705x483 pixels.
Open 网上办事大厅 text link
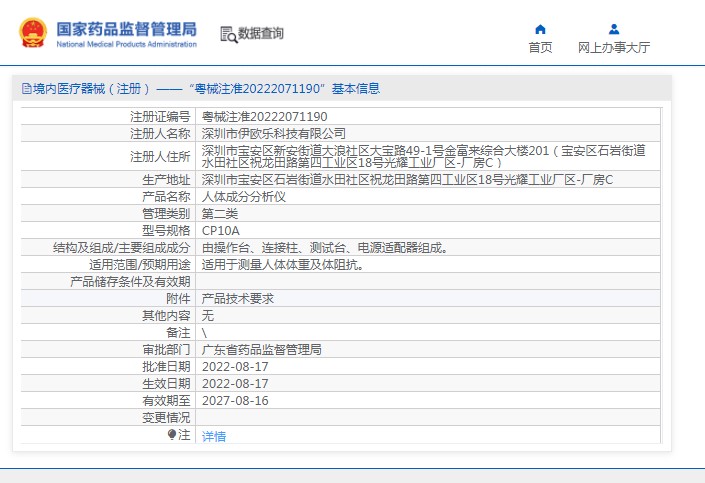point(614,47)
